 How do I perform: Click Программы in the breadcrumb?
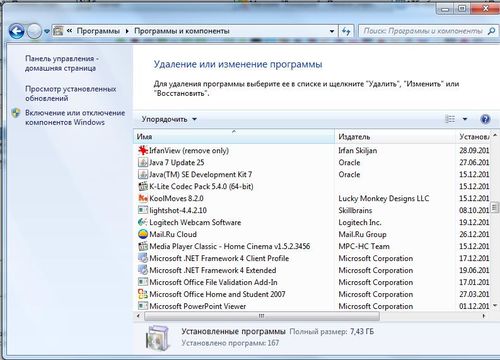click(x=98, y=31)
